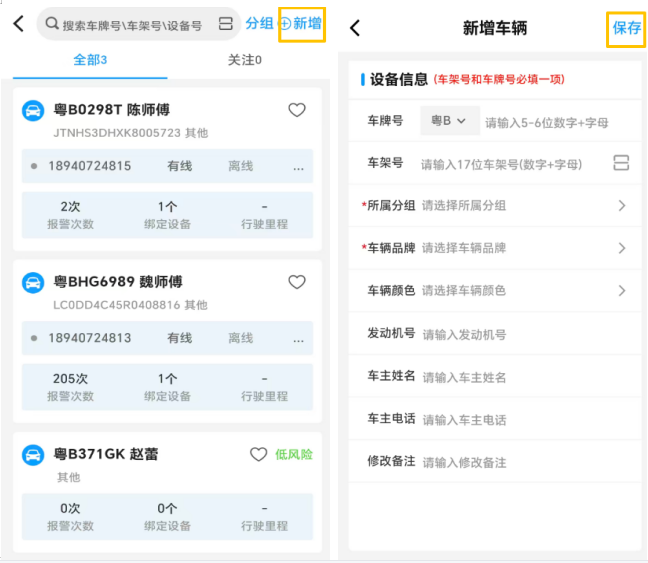Tap car icon for 粤B371GK 赵蕾

[x=33, y=455]
